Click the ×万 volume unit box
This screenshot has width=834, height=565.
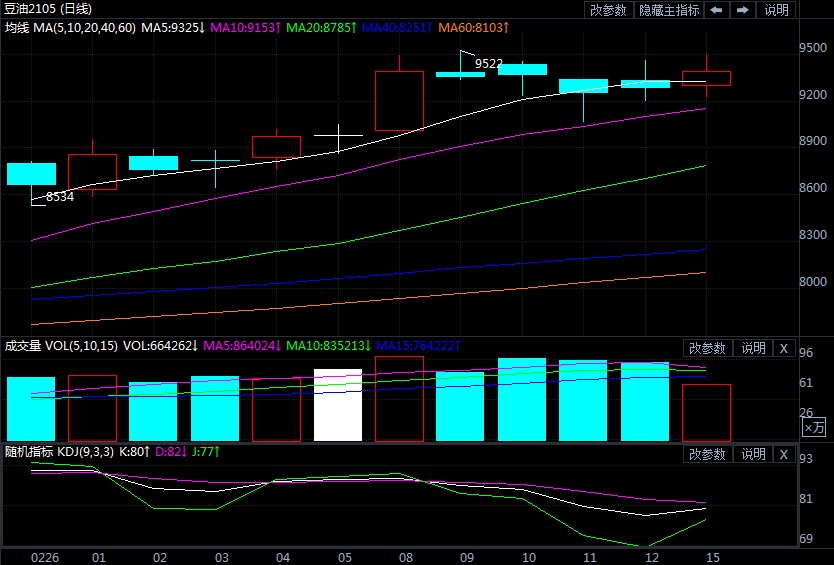tap(815, 428)
